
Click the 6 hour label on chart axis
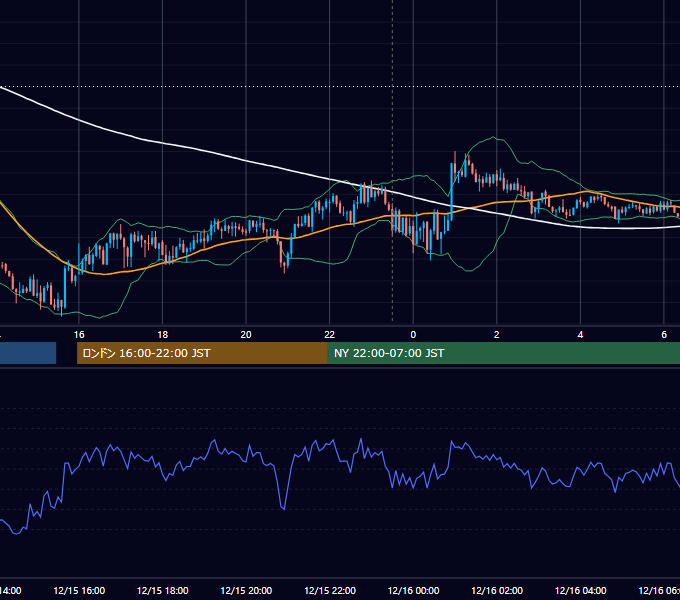coord(664,335)
